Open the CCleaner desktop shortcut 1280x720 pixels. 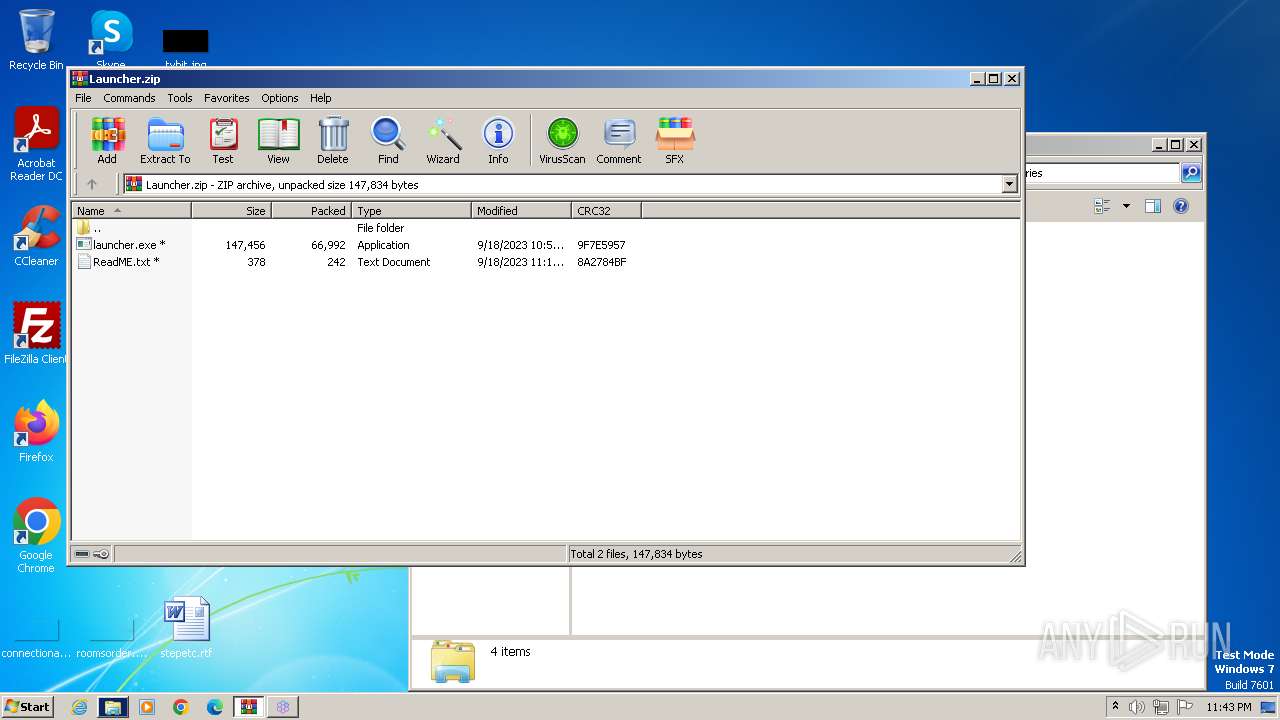(x=36, y=236)
